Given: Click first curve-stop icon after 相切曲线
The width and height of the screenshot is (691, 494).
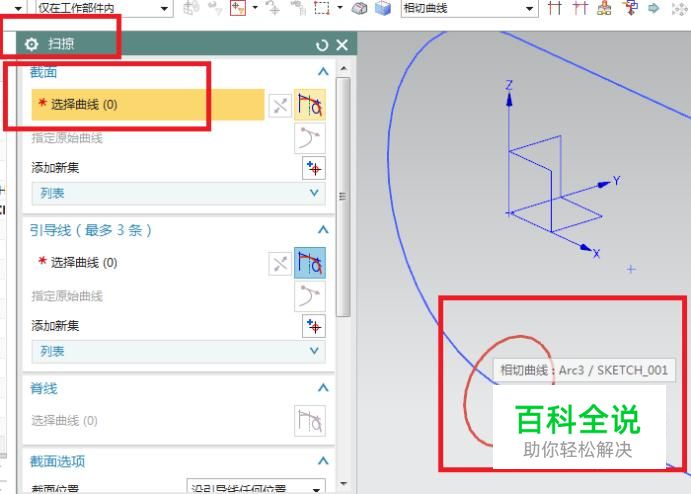Looking at the screenshot, I should pos(555,8).
